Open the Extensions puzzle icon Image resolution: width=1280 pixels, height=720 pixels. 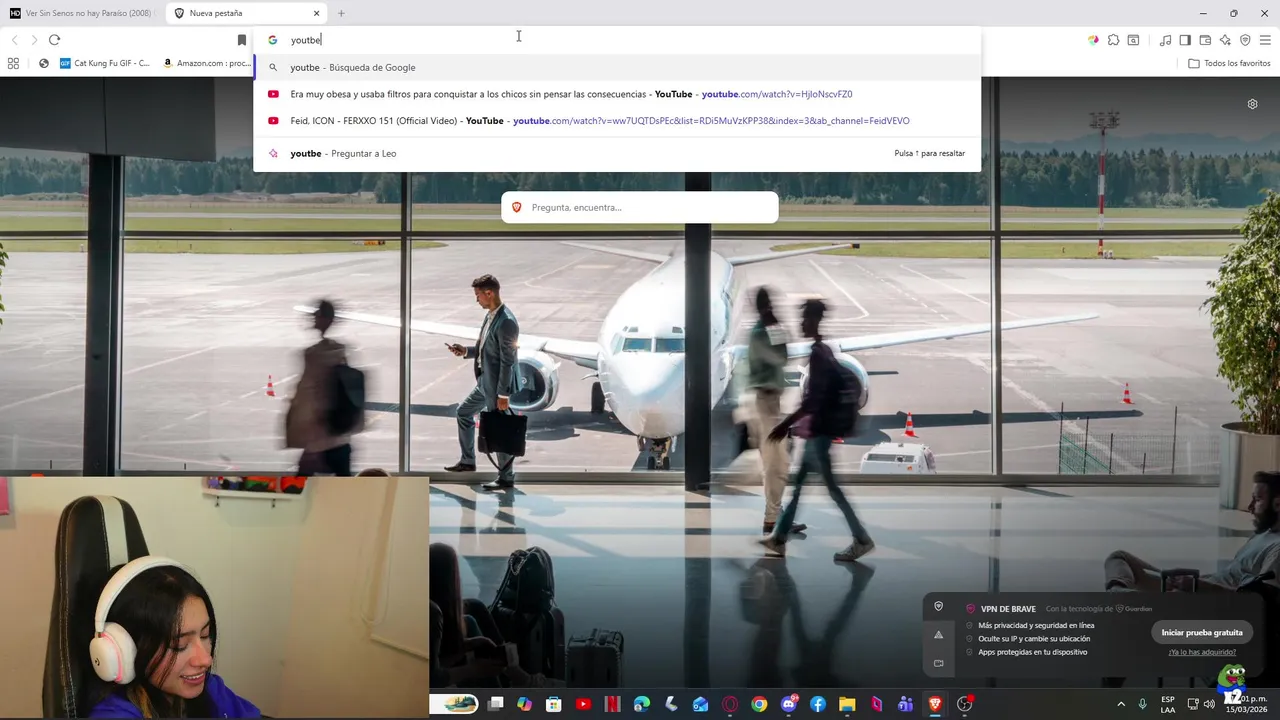(1113, 40)
